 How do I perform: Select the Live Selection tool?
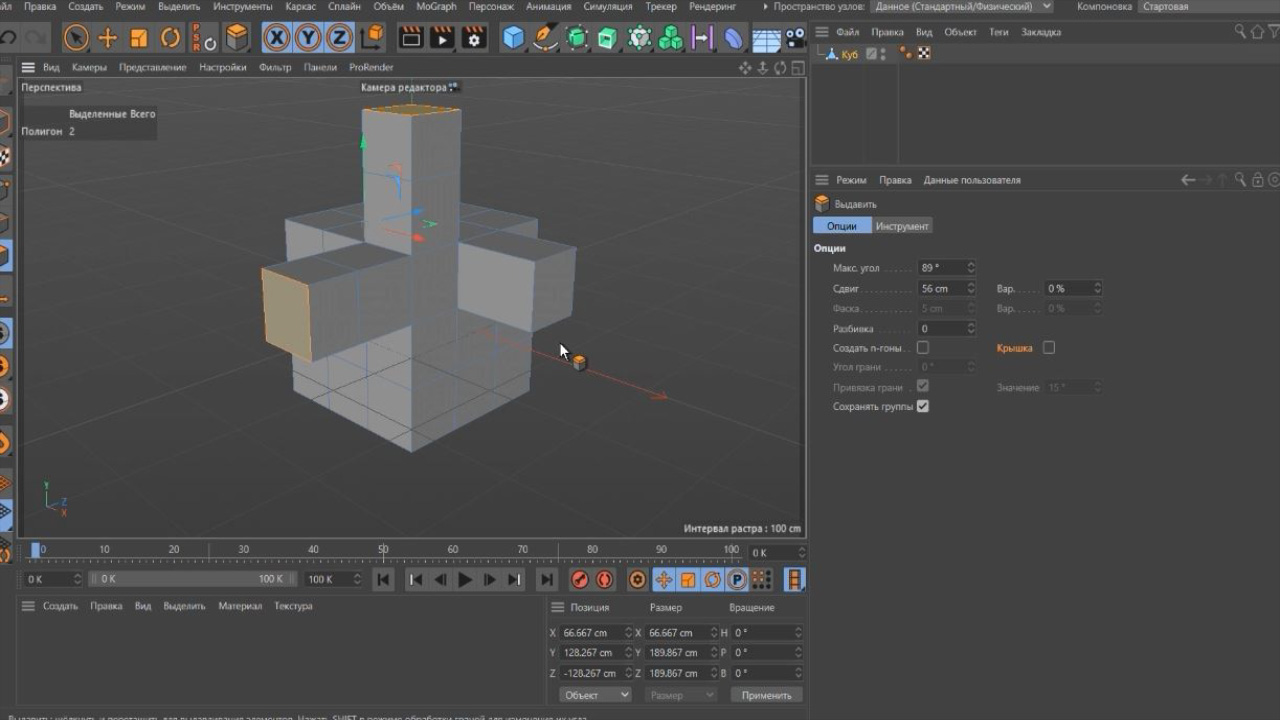(x=75, y=37)
